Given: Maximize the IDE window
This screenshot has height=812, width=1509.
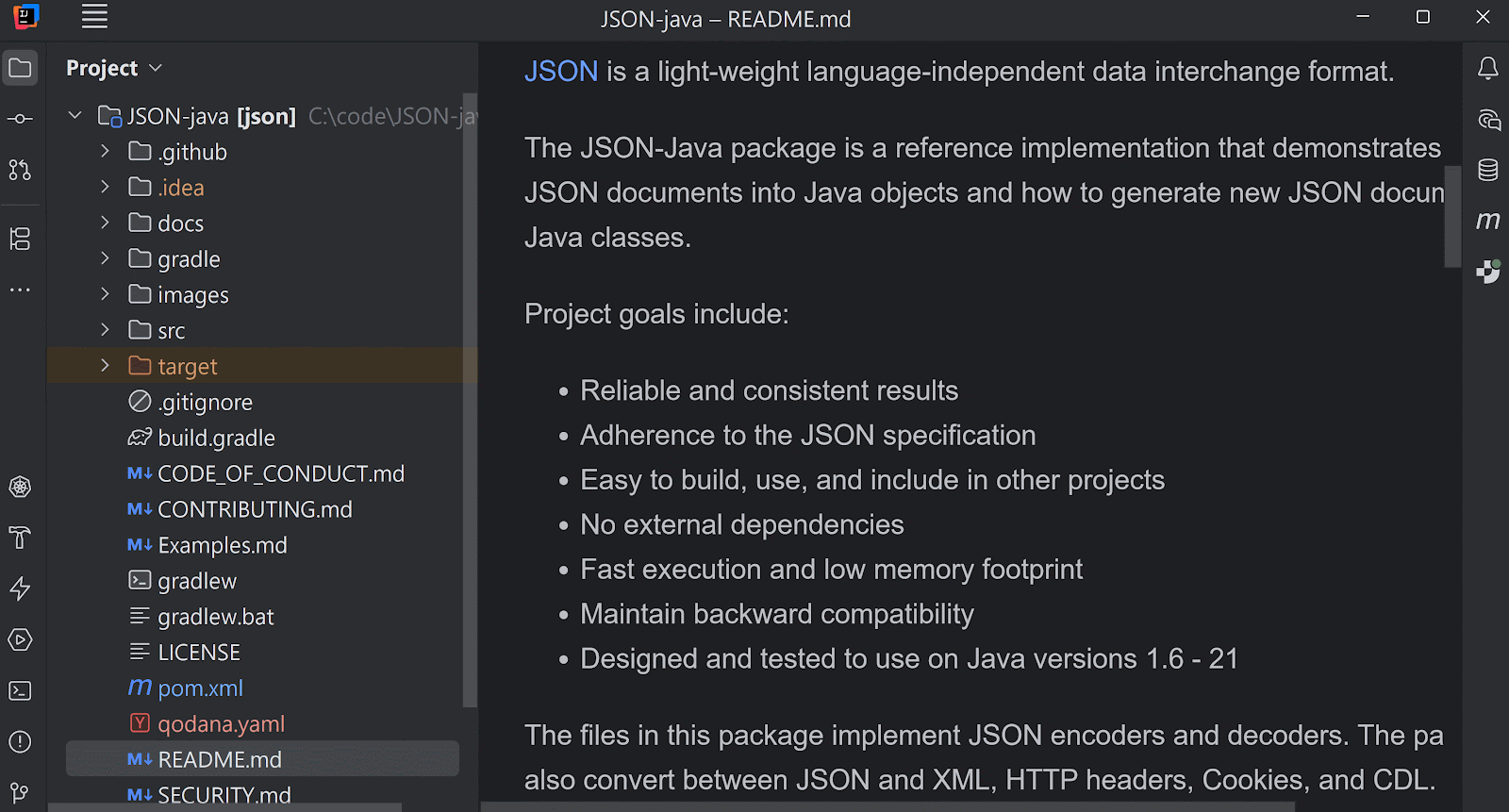Looking at the screenshot, I should tap(1423, 17).
